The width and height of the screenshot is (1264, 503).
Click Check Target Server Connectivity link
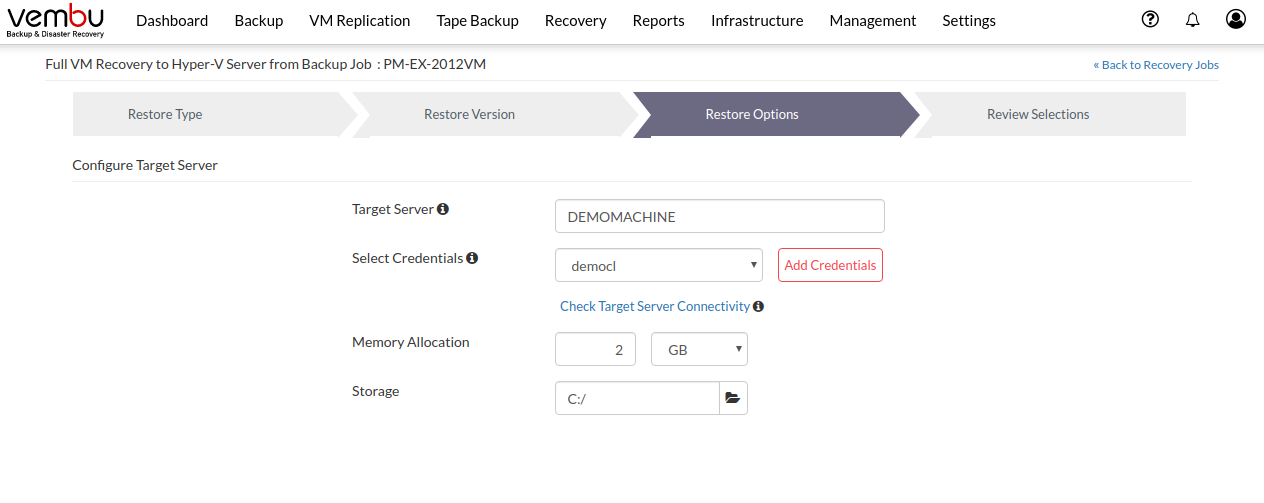coord(655,306)
